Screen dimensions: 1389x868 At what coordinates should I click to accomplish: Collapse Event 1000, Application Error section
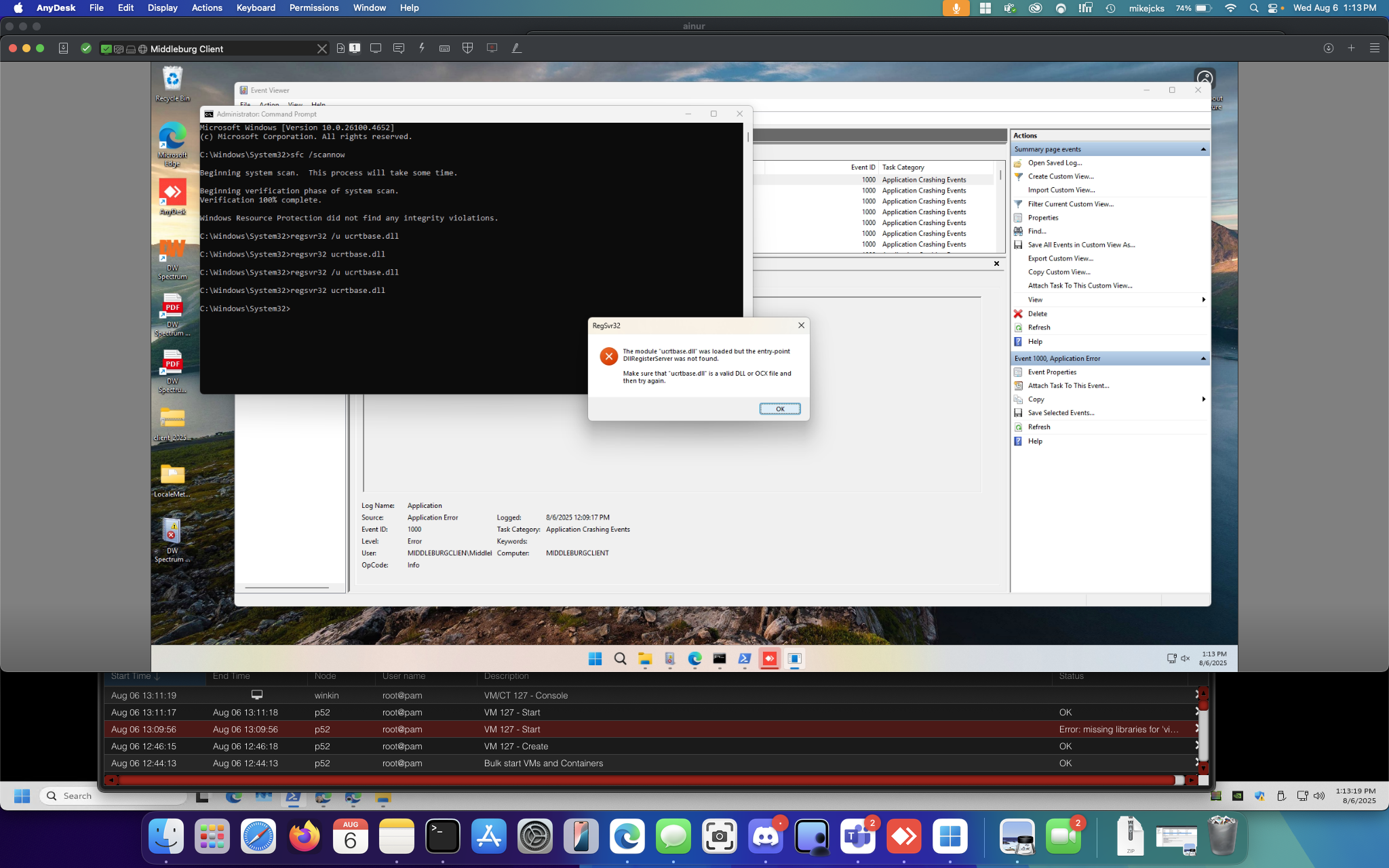[1203, 359]
